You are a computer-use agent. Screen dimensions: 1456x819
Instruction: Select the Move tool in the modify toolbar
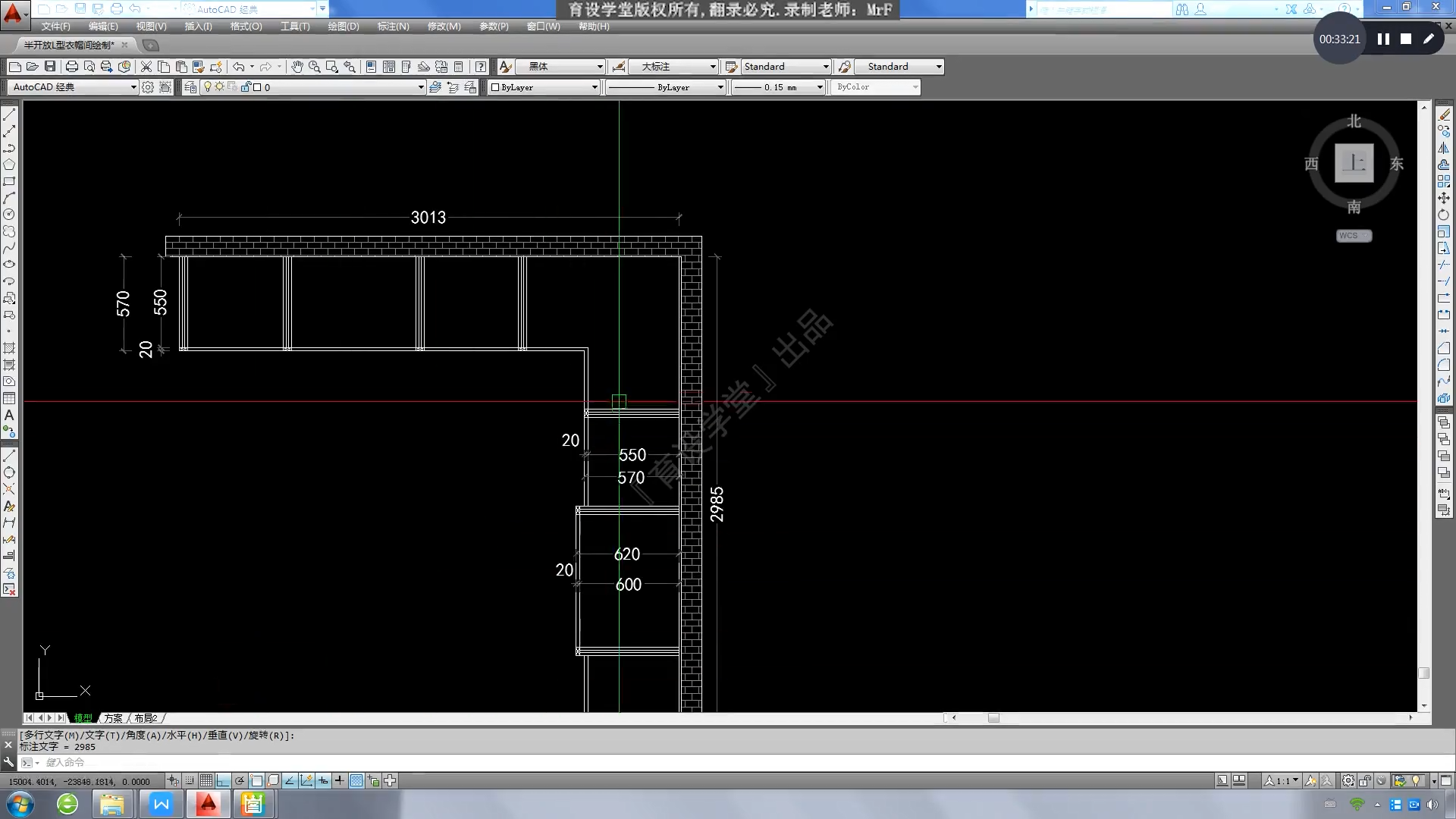click(1444, 198)
